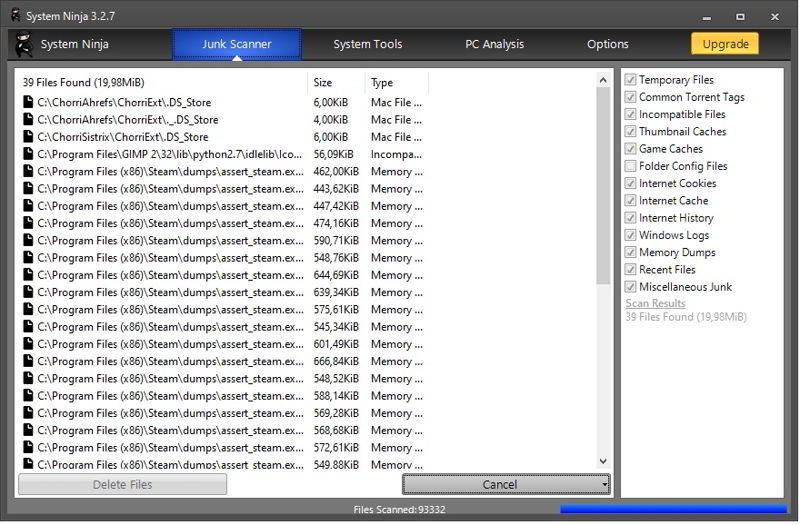The image size is (800, 525).
Task: Select the 575,61KiB file size entry
Action: (x=336, y=310)
